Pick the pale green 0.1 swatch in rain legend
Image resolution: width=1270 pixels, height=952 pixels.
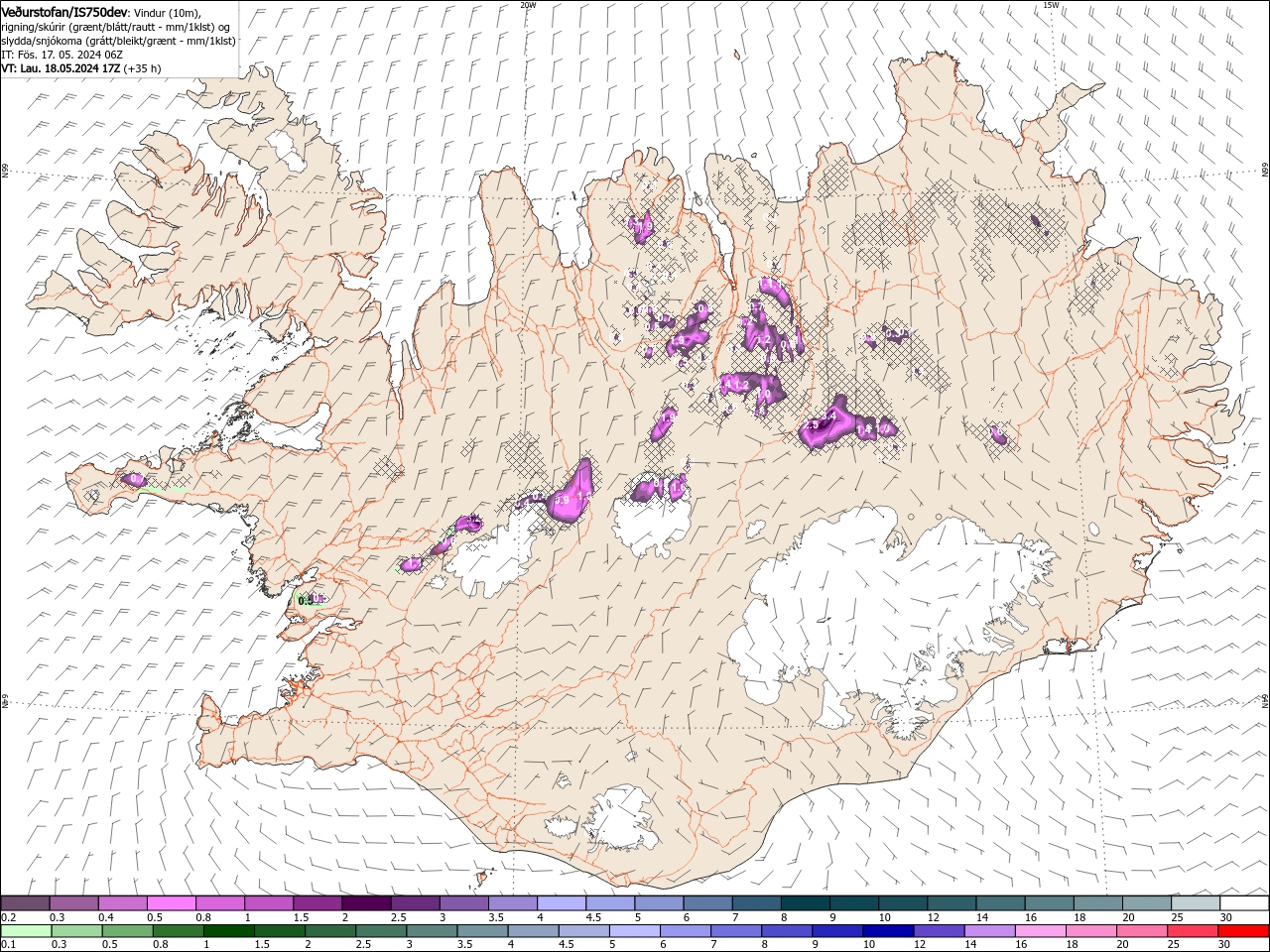tap(25, 931)
